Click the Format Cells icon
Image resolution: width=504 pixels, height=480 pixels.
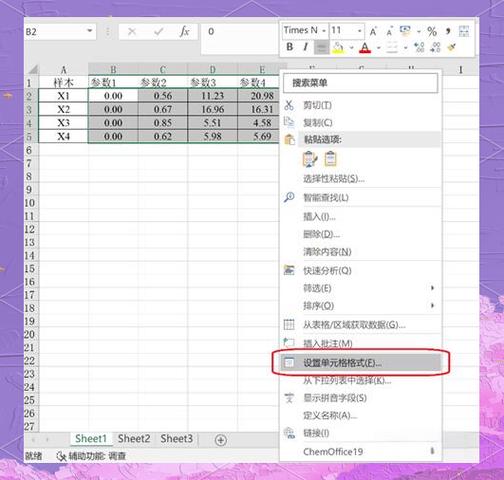289,362
